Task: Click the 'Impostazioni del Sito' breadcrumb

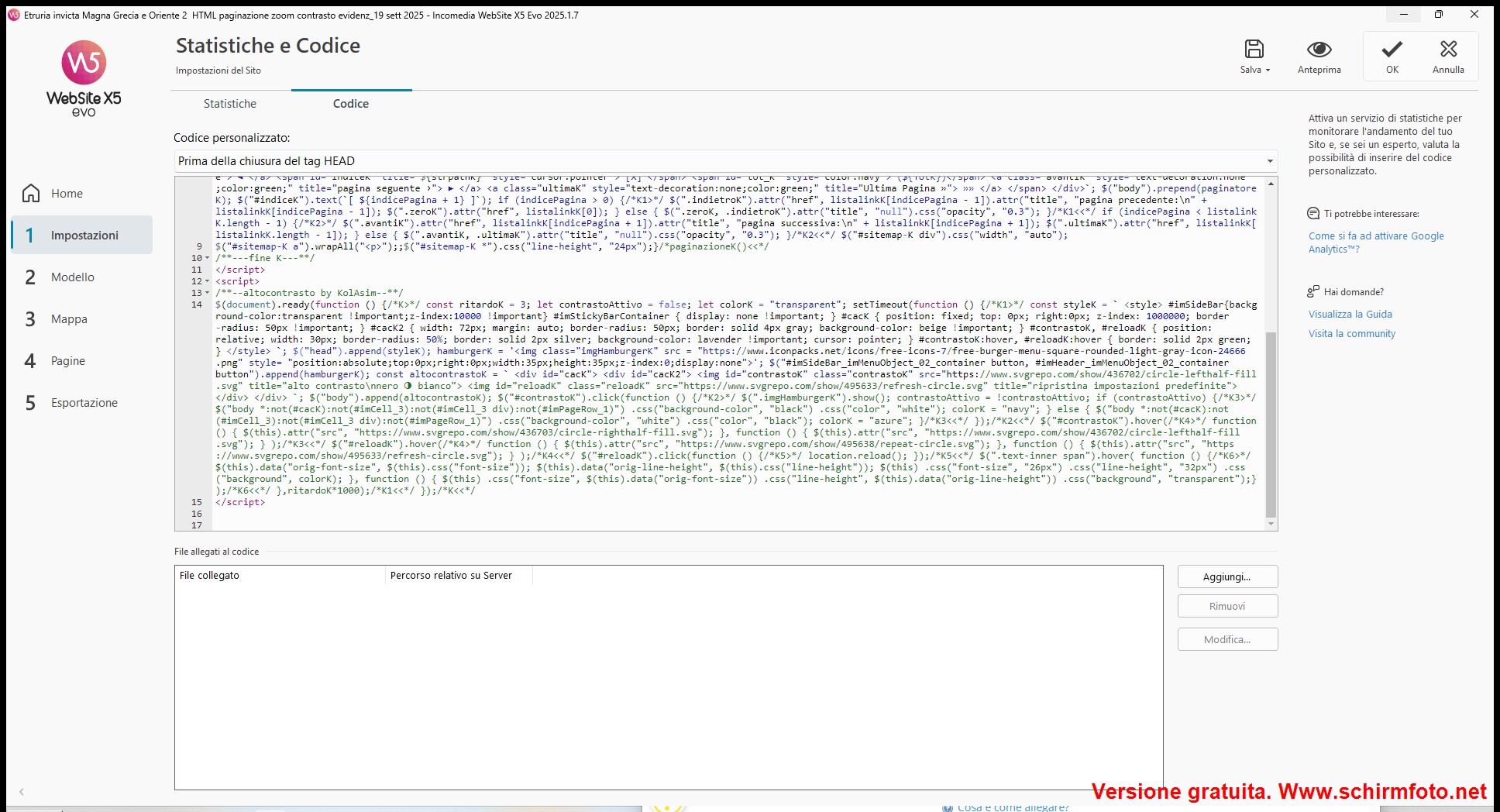Action: click(x=218, y=71)
